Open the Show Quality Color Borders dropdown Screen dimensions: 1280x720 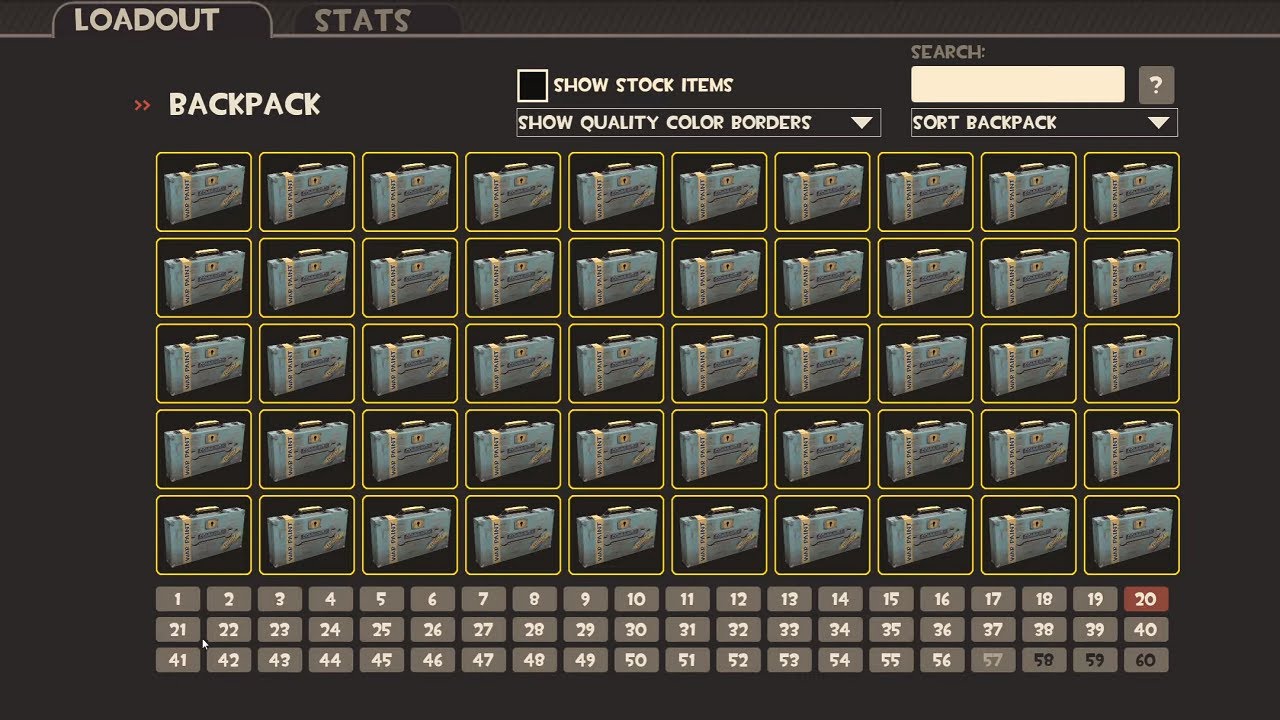click(698, 123)
